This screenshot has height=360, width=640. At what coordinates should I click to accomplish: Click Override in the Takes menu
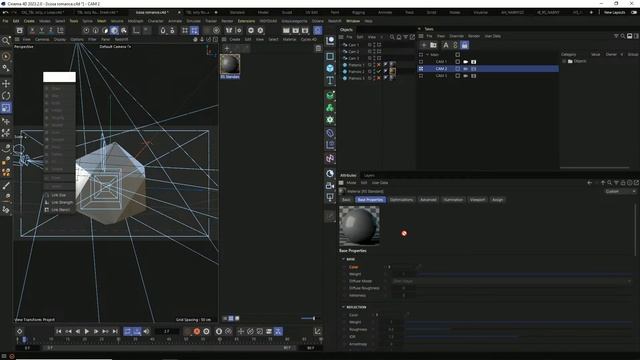[x=456, y=36]
